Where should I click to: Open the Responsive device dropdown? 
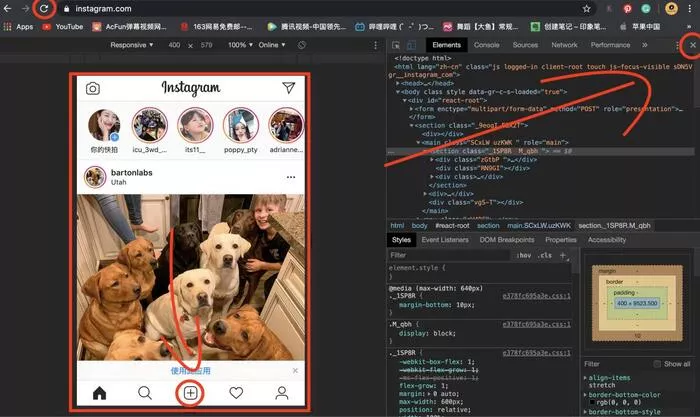coord(132,45)
